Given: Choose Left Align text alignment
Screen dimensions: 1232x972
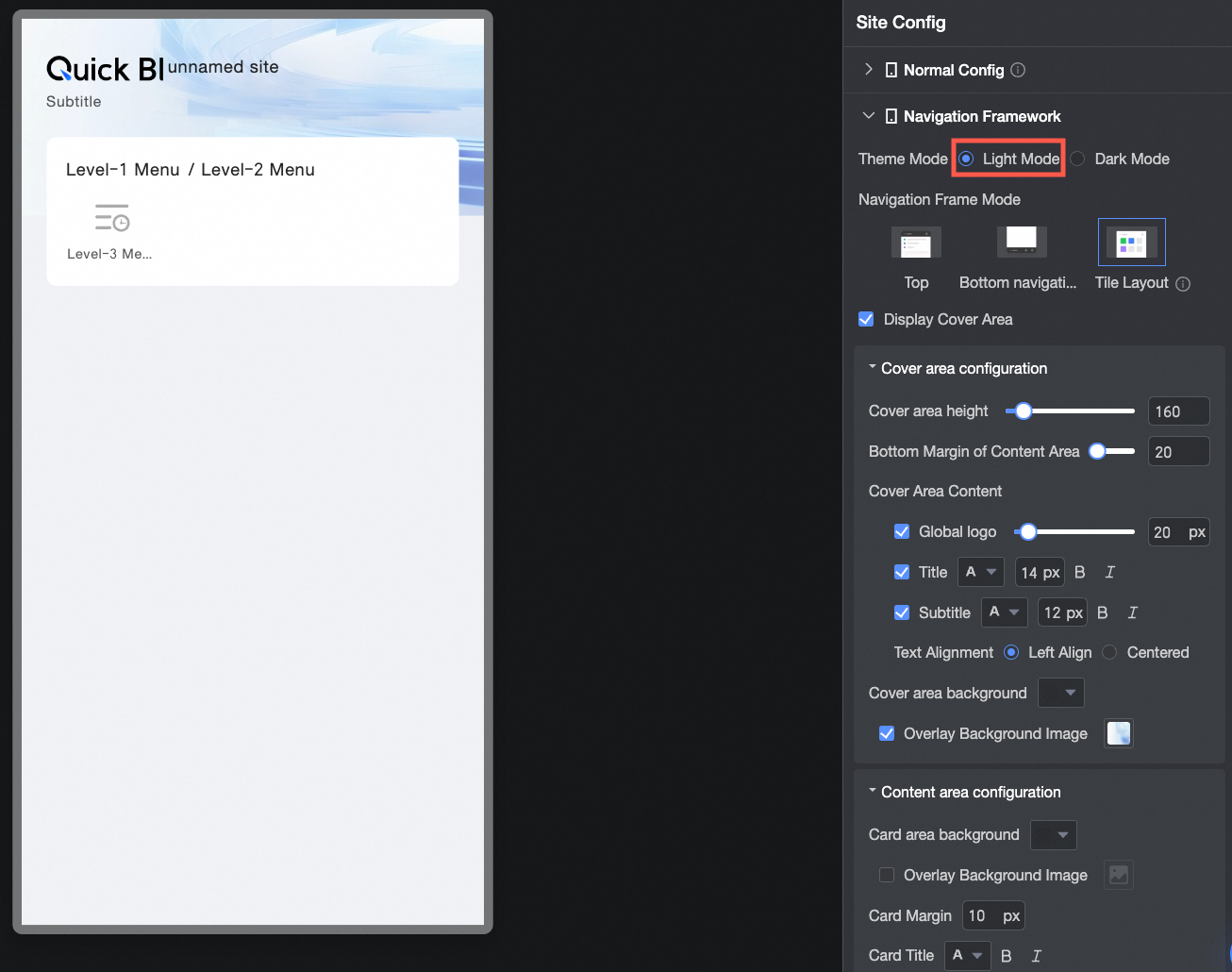Looking at the screenshot, I should pos(1011,652).
